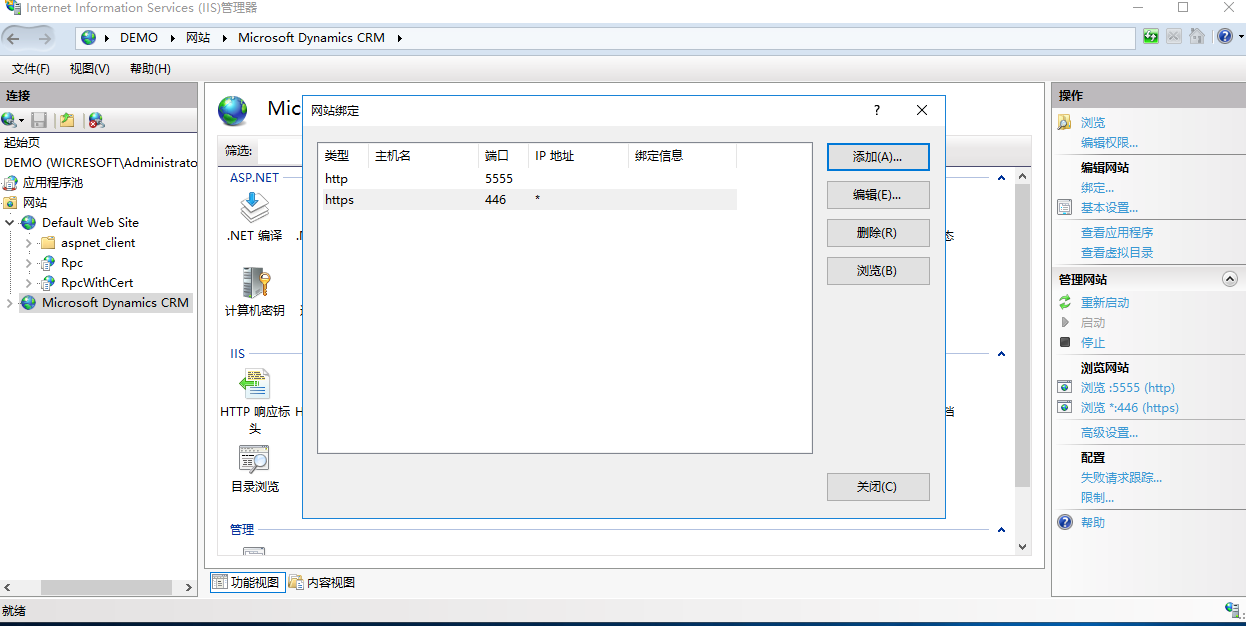Click the 基本设置 icon in the Actions pane
This screenshot has width=1246, height=626.
(1065, 207)
